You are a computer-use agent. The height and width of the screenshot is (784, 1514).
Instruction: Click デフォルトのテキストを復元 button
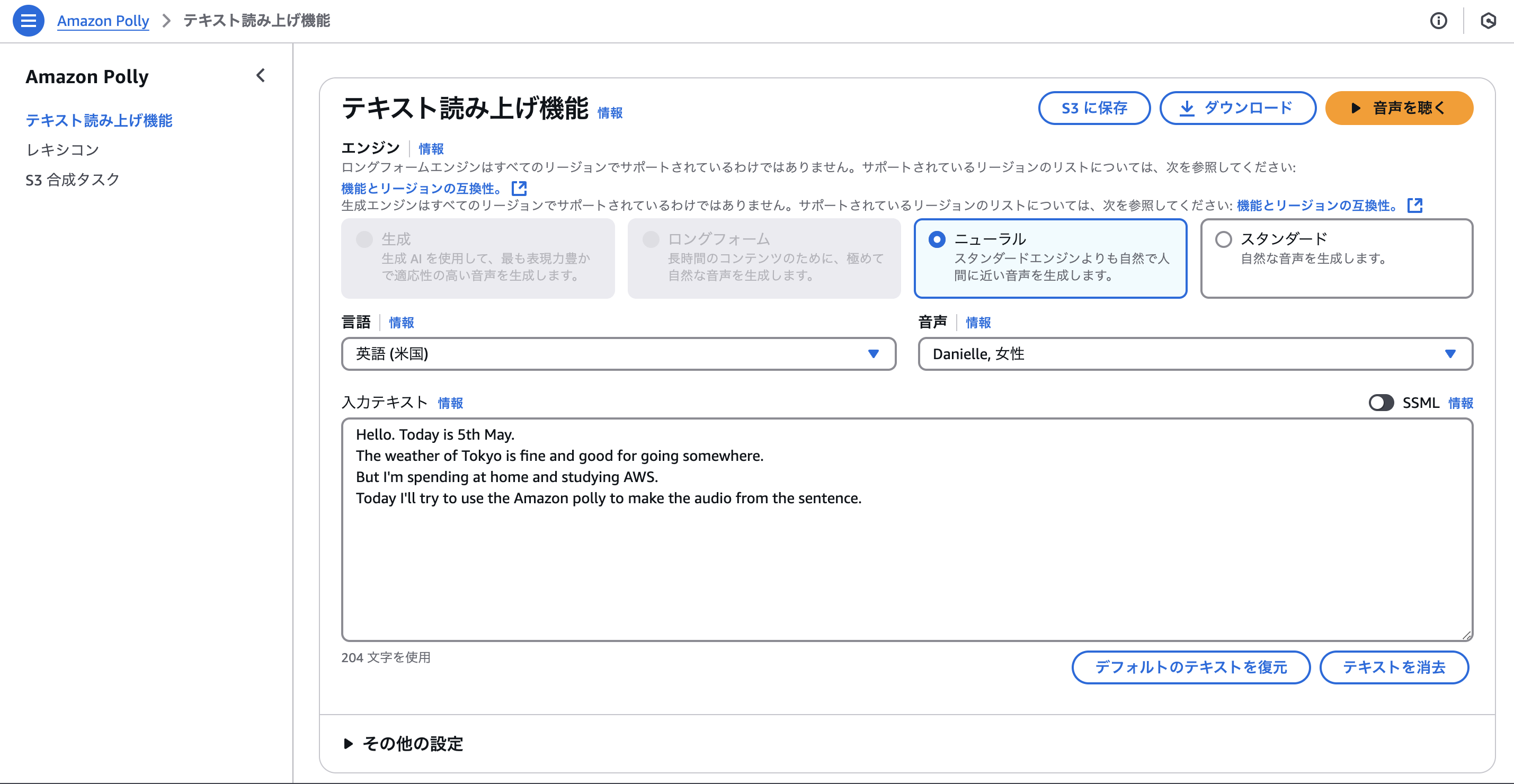1190,667
